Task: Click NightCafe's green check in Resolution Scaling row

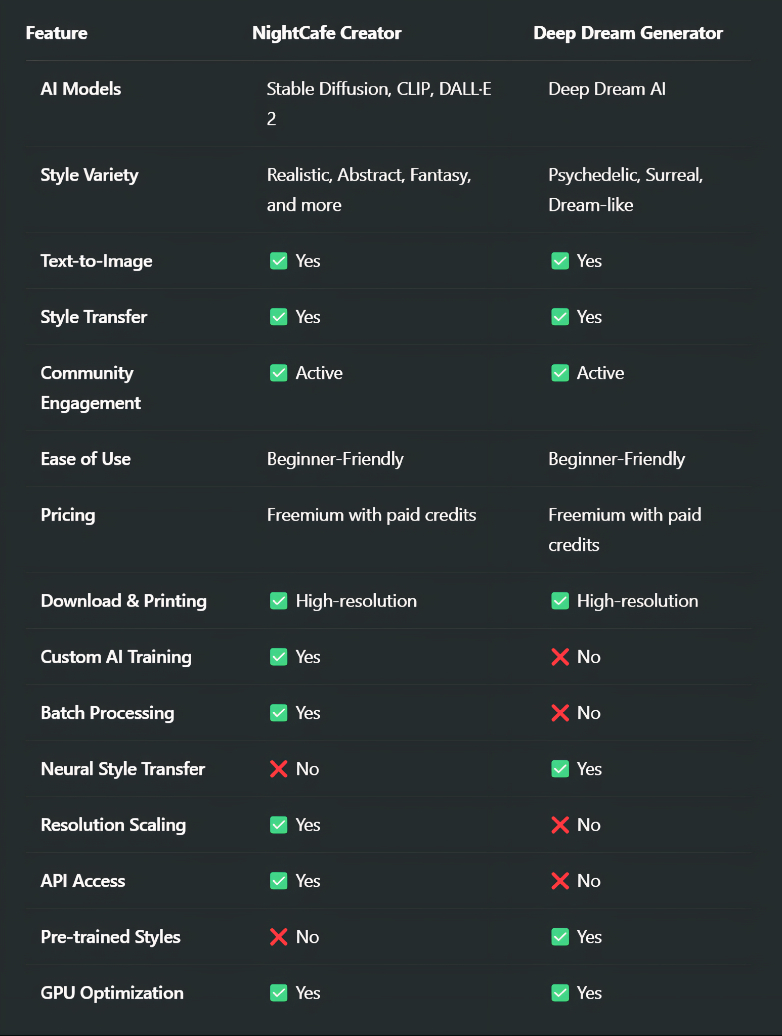Action: pyautogui.click(x=279, y=825)
